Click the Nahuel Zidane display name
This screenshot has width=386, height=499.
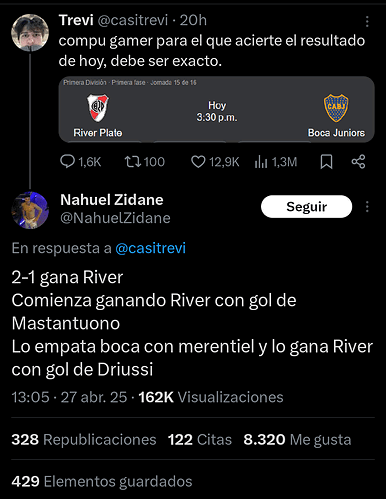pos(112,200)
